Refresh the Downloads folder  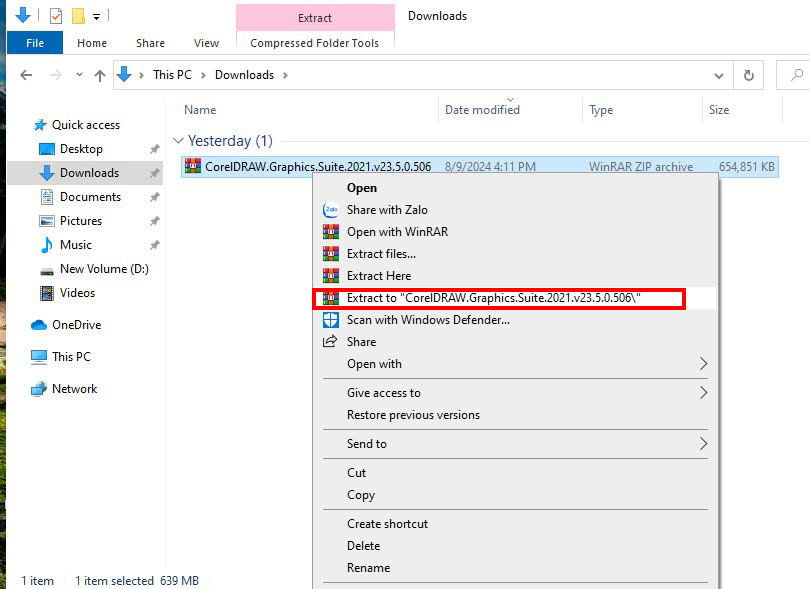(749, 75)
